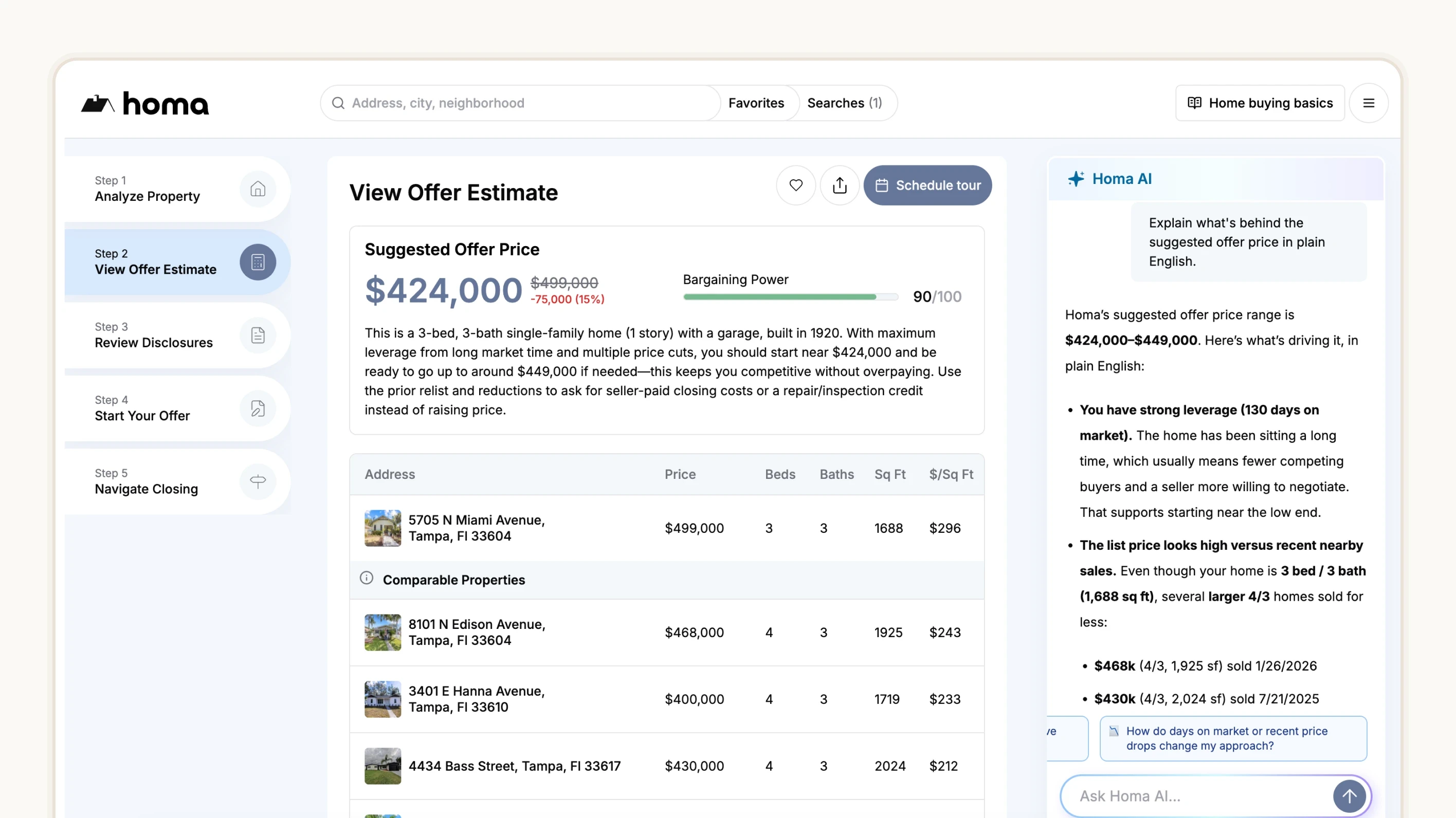
Task: Open the hamburger menu icon
Action: coord(1369,103)
